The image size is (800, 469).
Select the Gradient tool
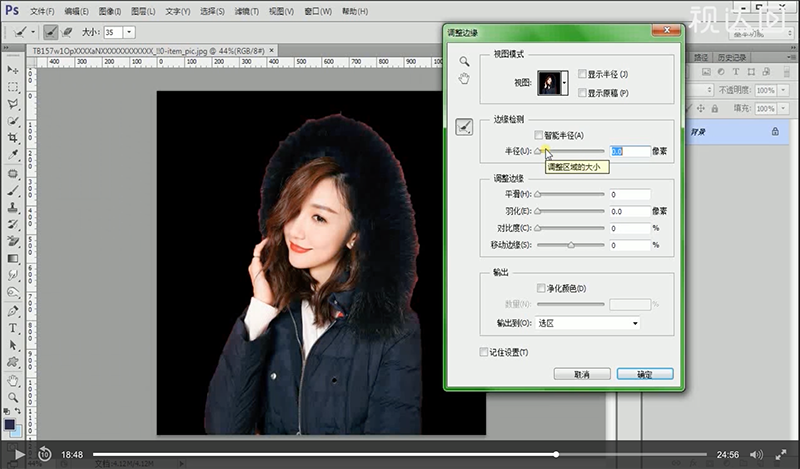click(x=13, y=258)
